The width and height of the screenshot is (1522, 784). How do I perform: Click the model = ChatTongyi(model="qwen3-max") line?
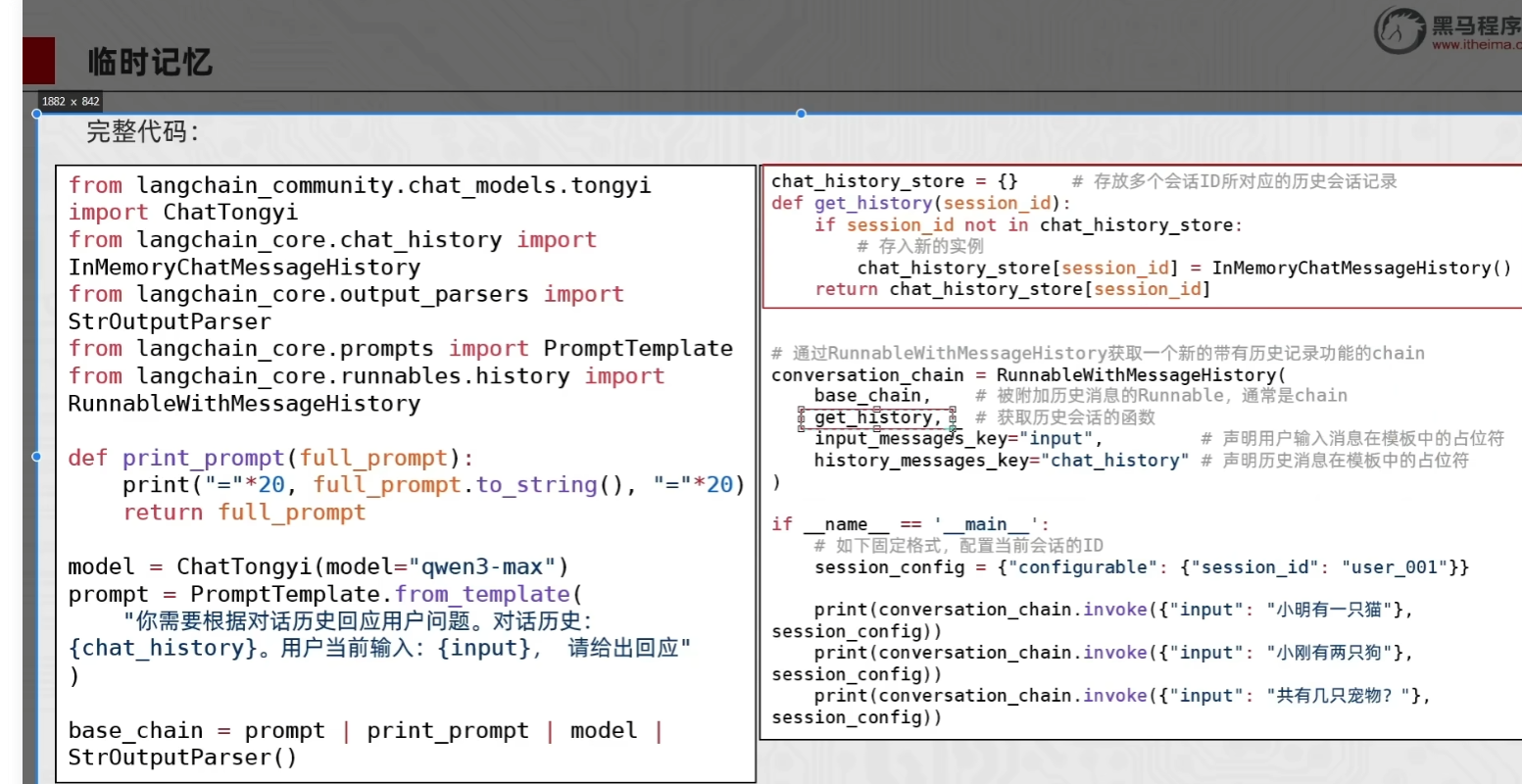point(319,567)
